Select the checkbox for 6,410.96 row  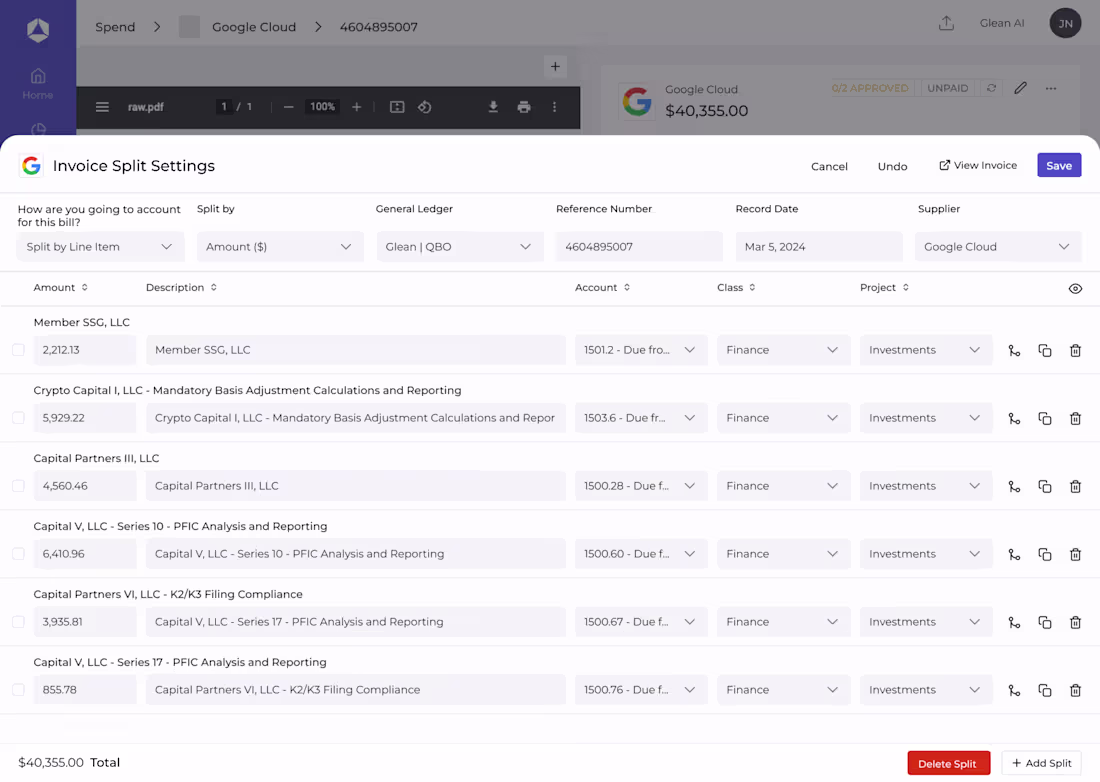click(18, 554)
